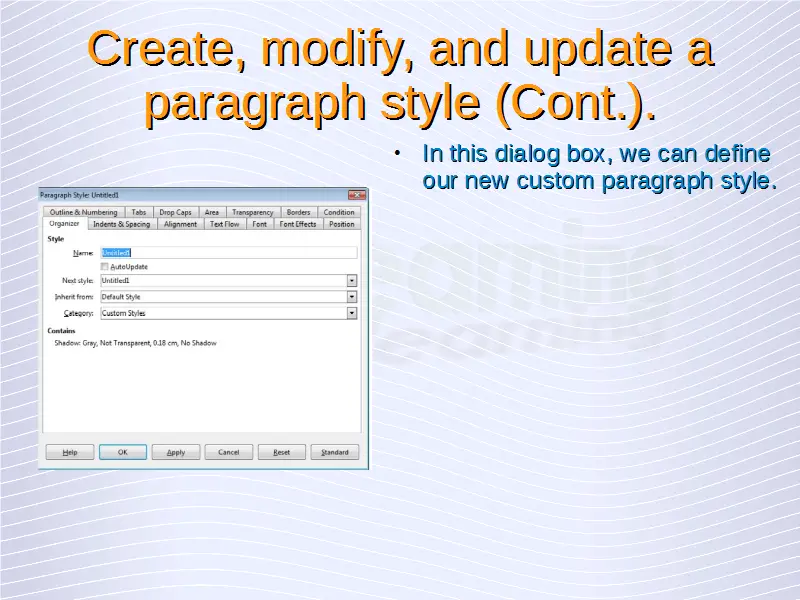Expand the Inherit from dropdown
Screen dimensions: 800x600
[352, 297]
